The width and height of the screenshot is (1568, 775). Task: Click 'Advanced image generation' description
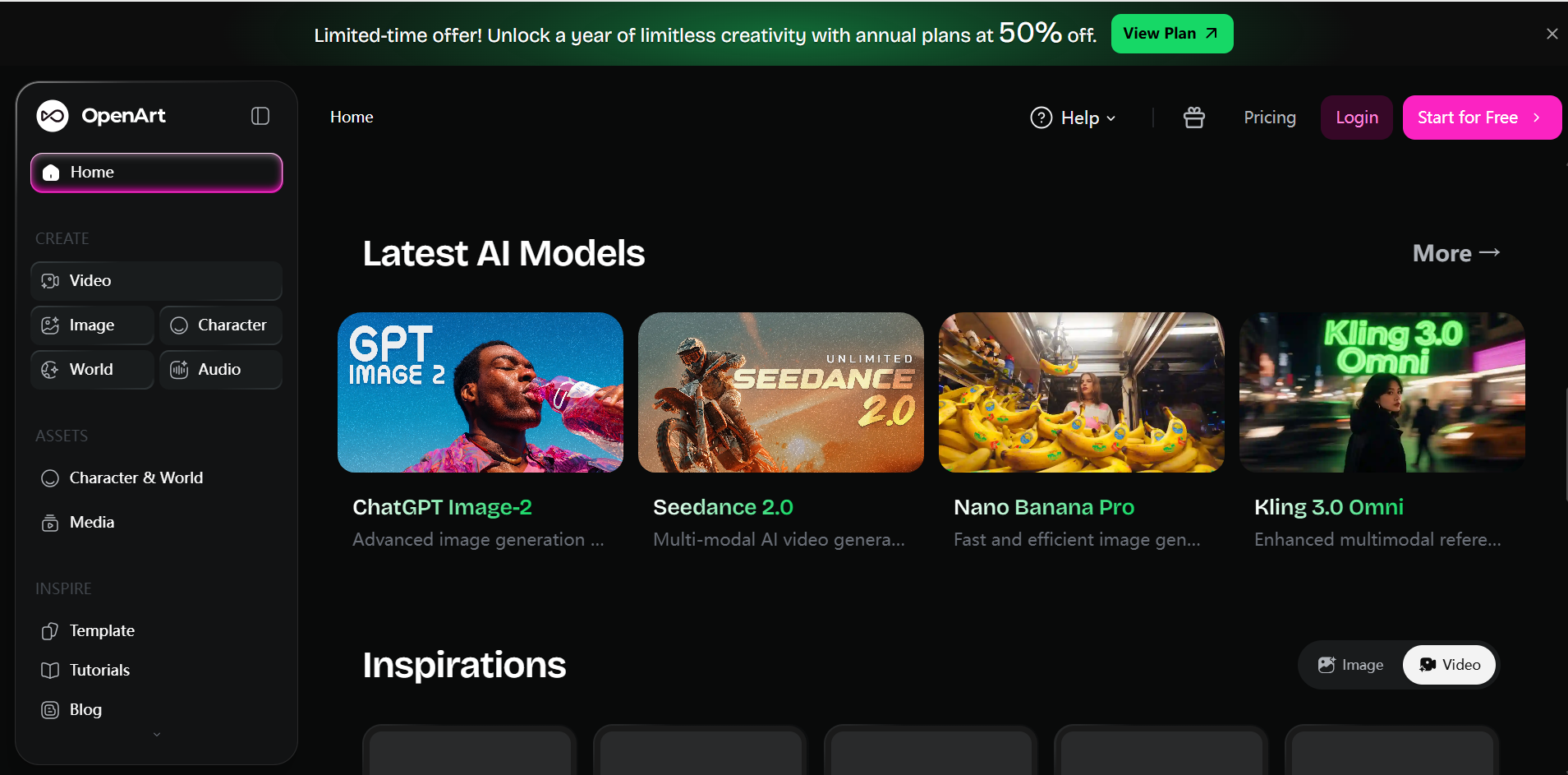(x=478, y=540)
